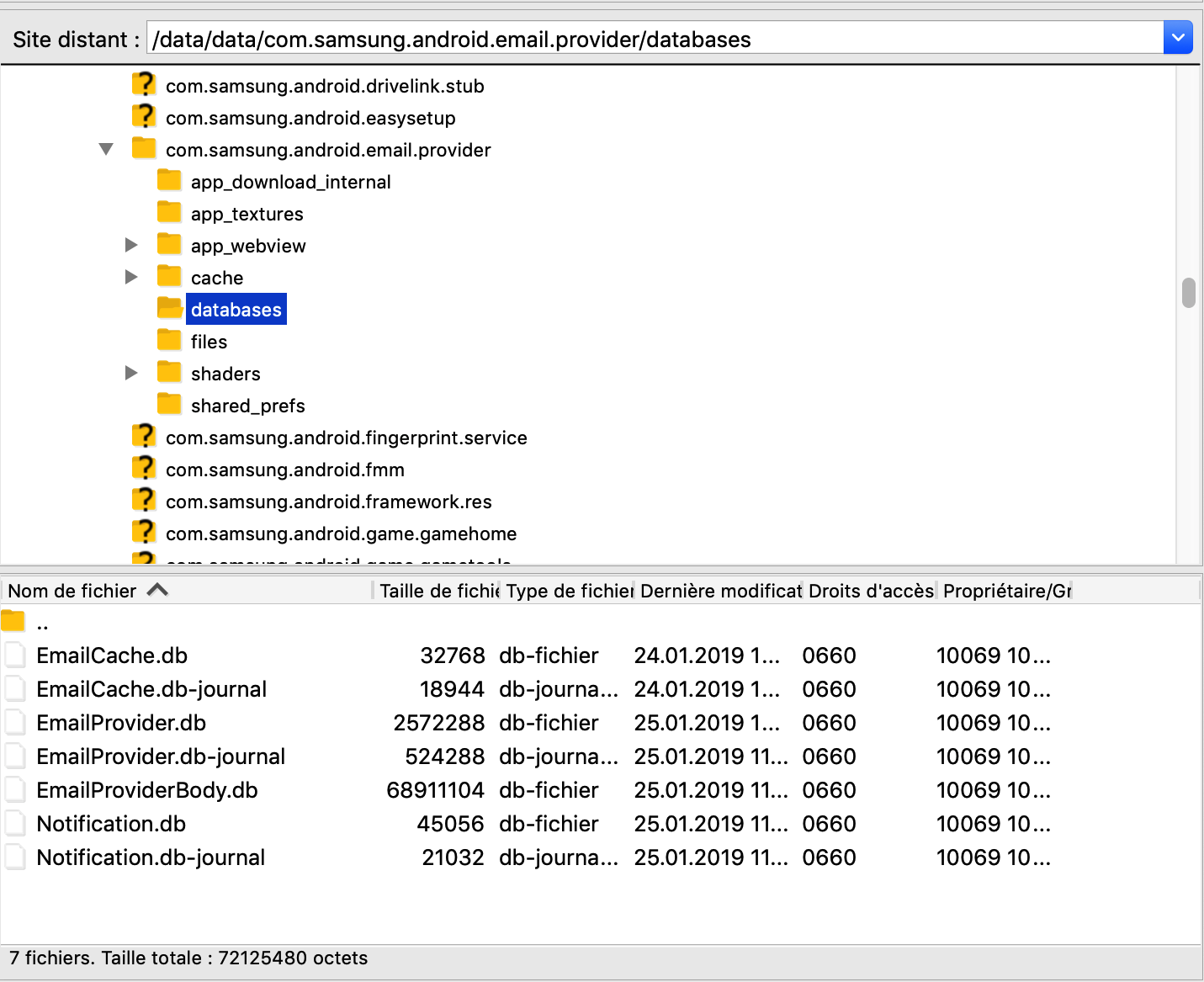Click the 68911104 file size cell
Image resolution: width=1204 pixels, height=982 pixels.
point(436,790)
